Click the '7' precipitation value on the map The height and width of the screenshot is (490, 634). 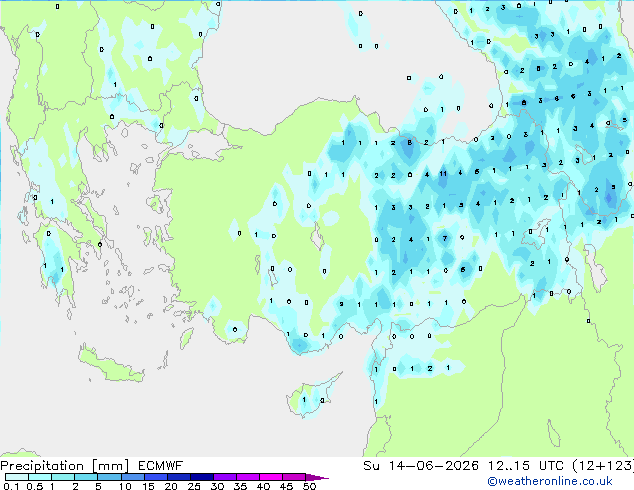[x=445, y=239]
